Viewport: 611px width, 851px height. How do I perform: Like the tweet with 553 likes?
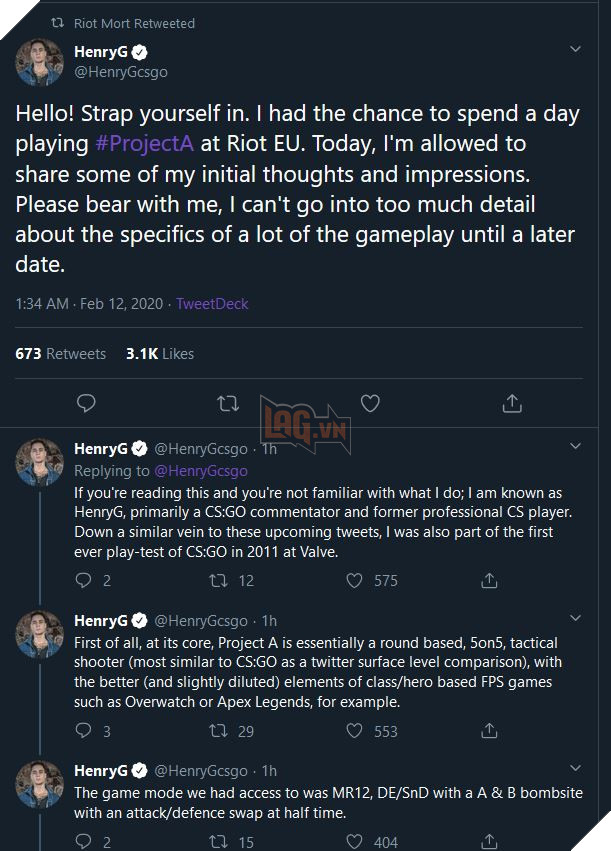tap(354, 731)
